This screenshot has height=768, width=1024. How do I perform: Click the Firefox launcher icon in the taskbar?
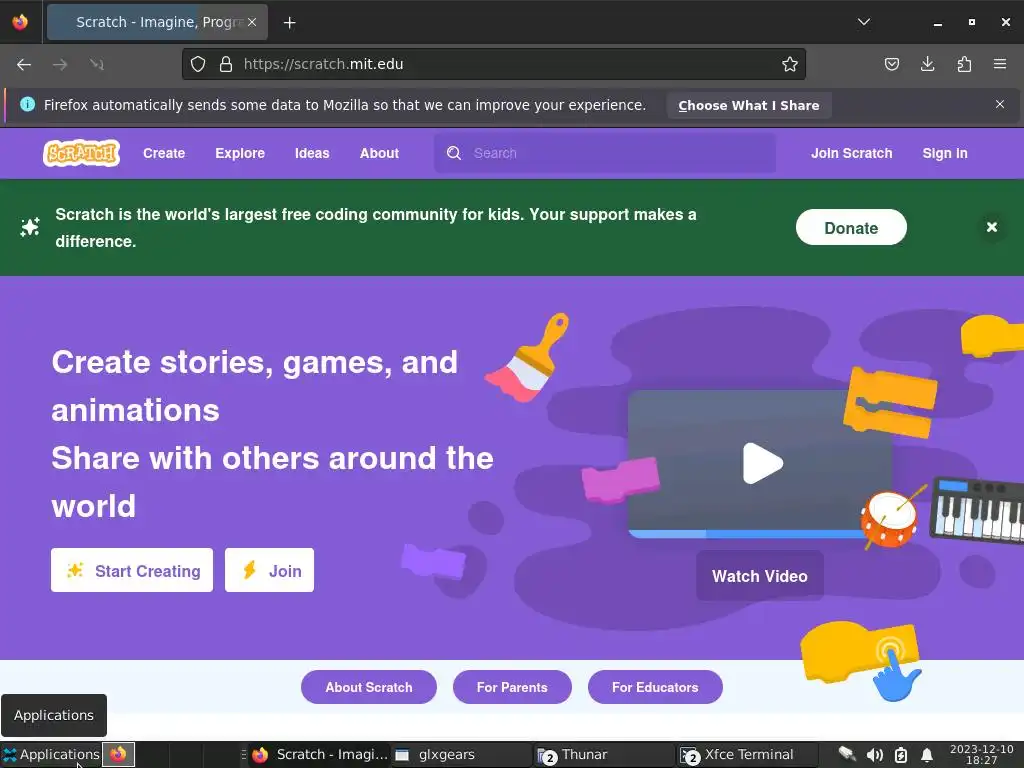(x=118, y=754)
